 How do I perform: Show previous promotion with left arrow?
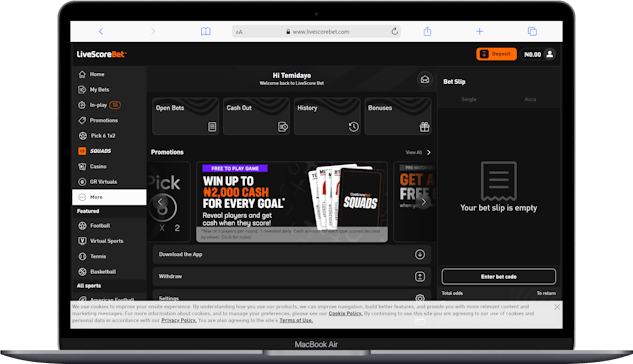pyautogui.click(x=160, y=202)
